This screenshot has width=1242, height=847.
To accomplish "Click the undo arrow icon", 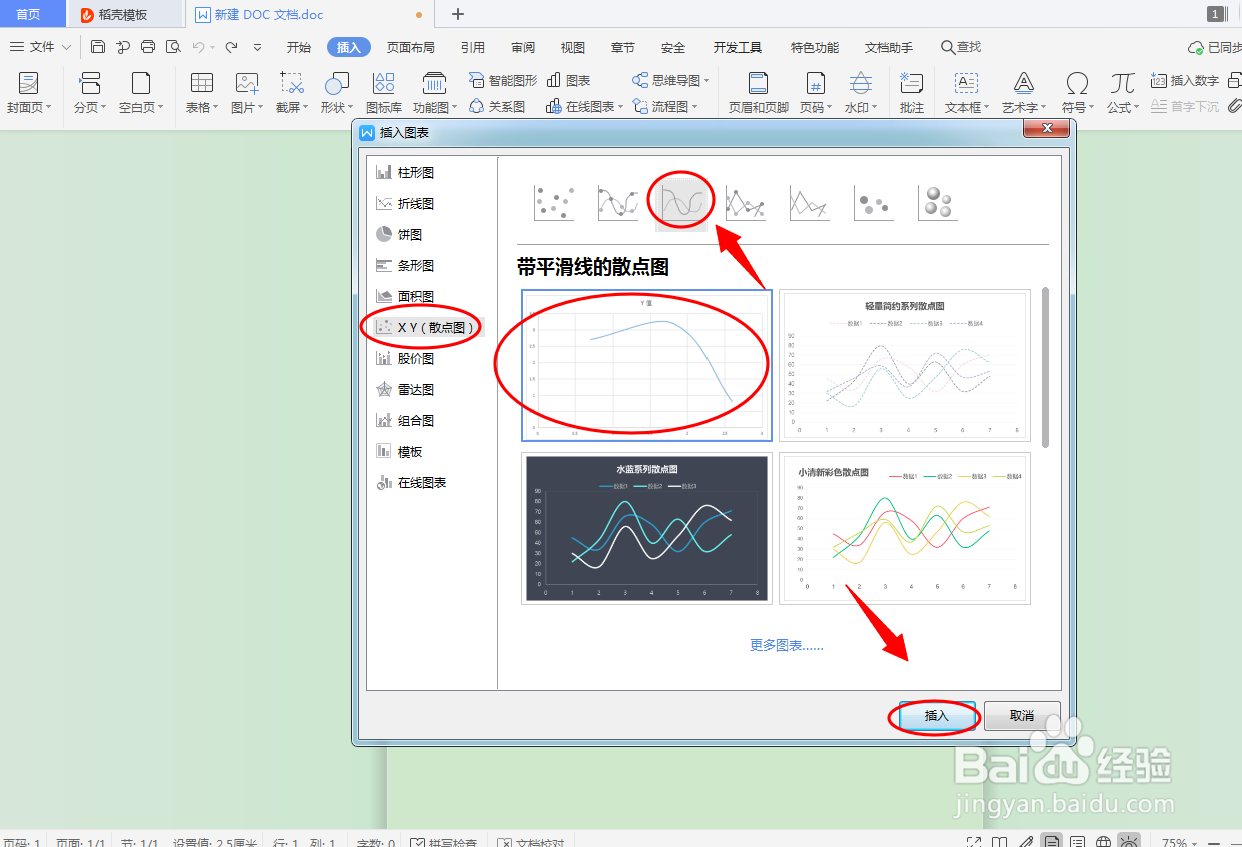I will coord(199,47).
